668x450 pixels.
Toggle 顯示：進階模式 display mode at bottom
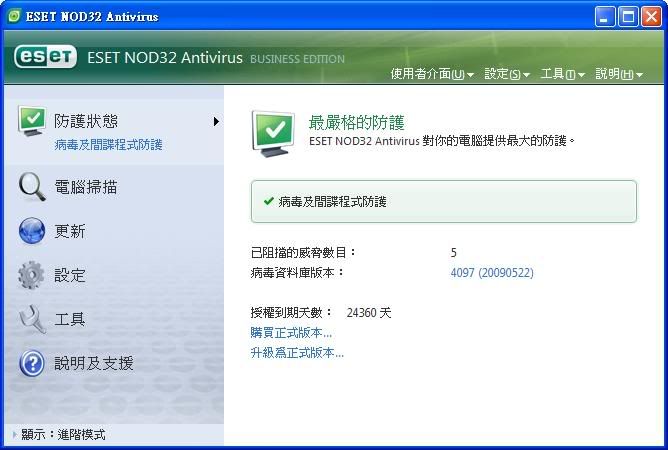click(63, 435)
